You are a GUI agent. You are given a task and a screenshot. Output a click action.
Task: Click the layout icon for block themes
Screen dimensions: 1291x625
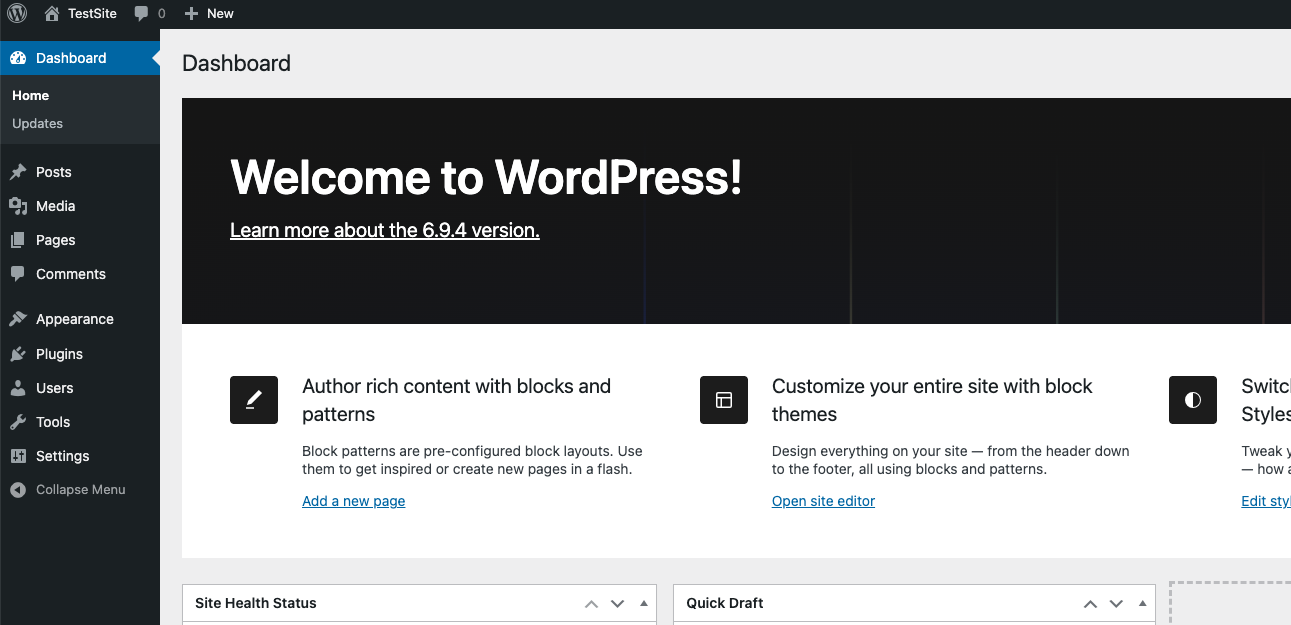click(724, 400)
